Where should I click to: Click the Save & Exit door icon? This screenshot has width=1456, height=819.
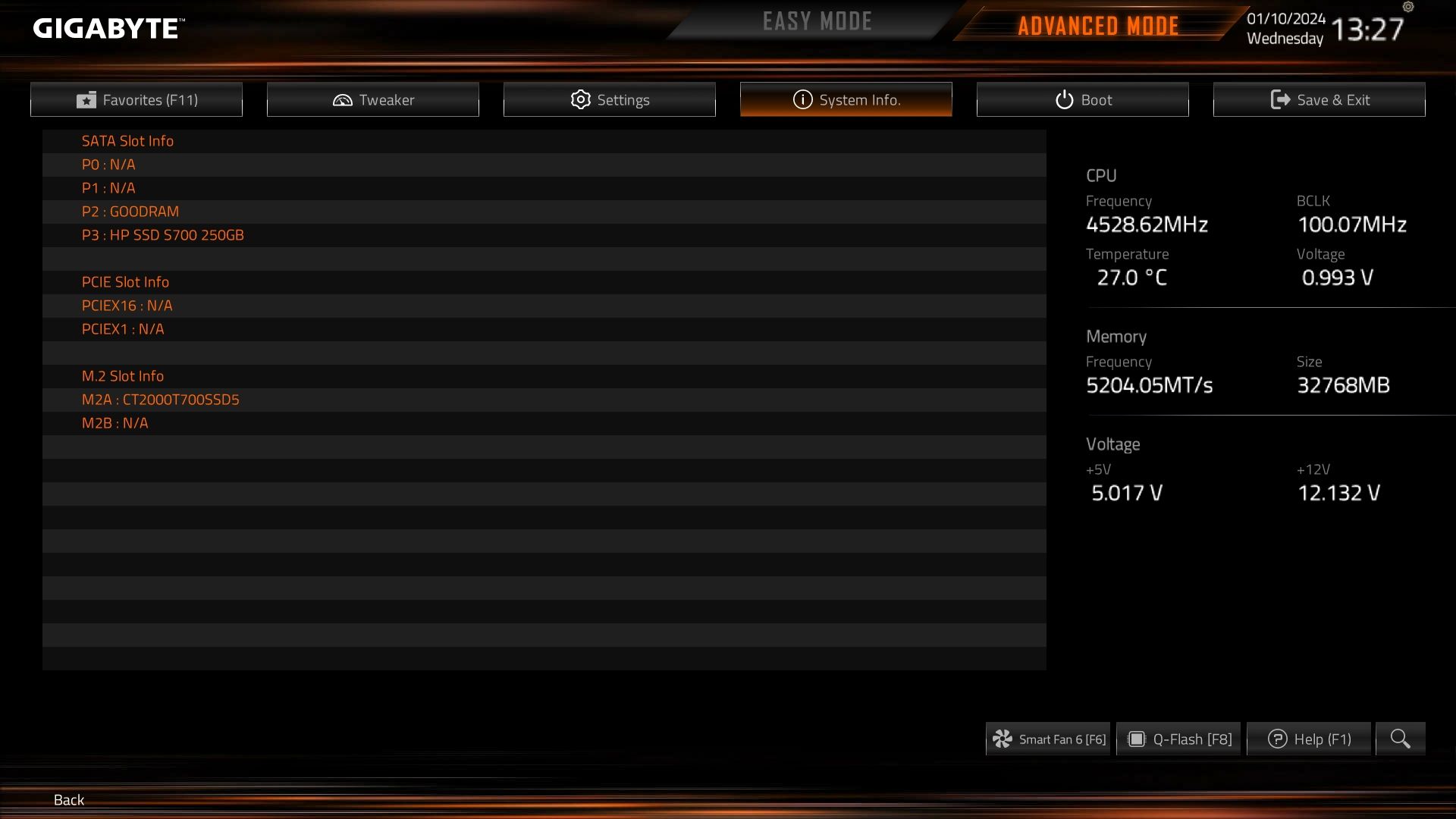click(1280, 100)
